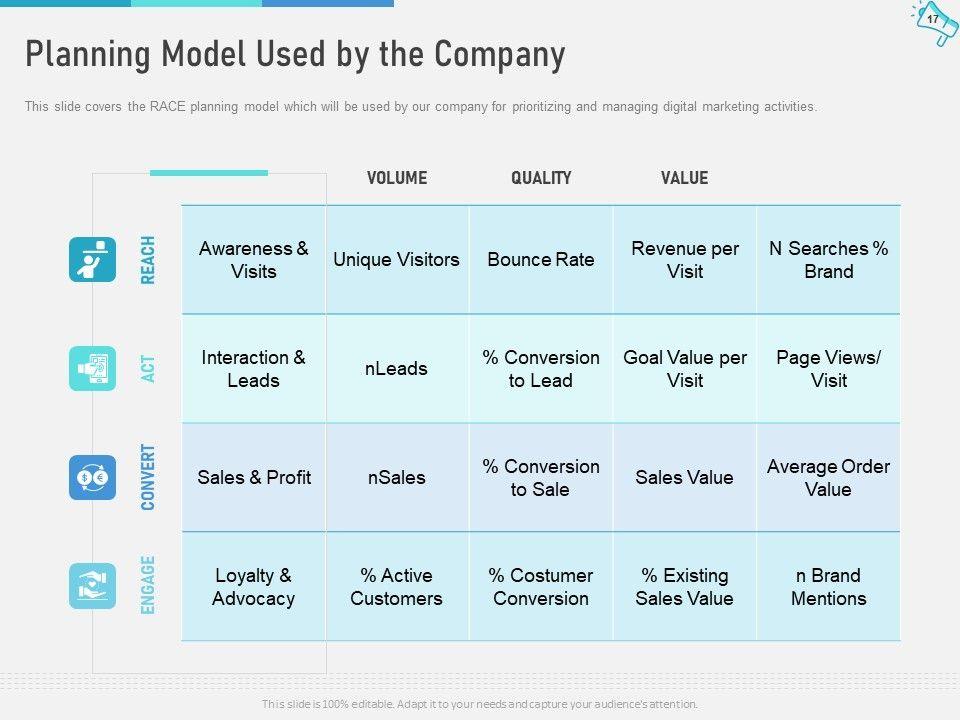Select the Average Order Value cell
The image size is (960, 720).
point(828,478)
